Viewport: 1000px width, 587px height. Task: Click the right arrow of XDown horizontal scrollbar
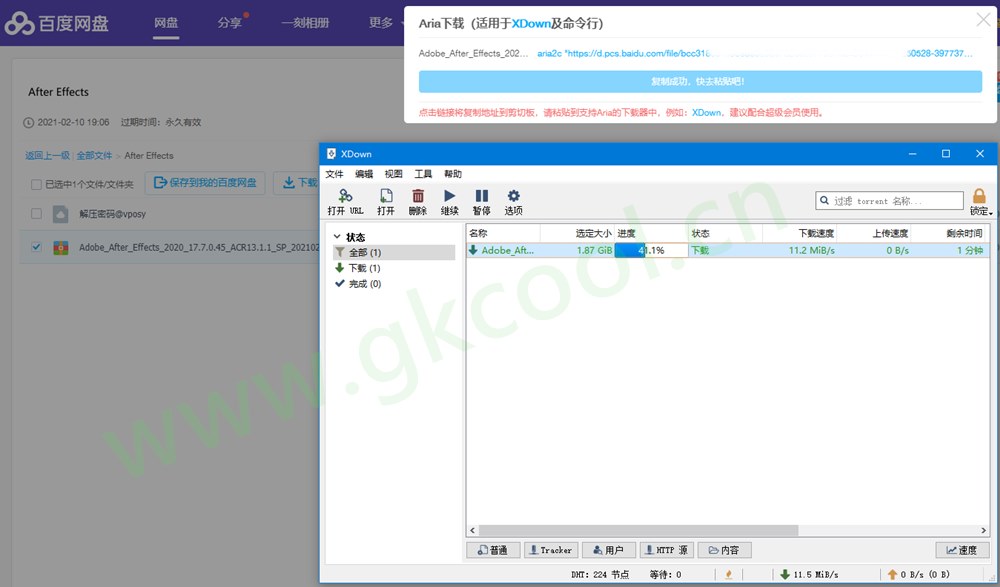[983, 530]
